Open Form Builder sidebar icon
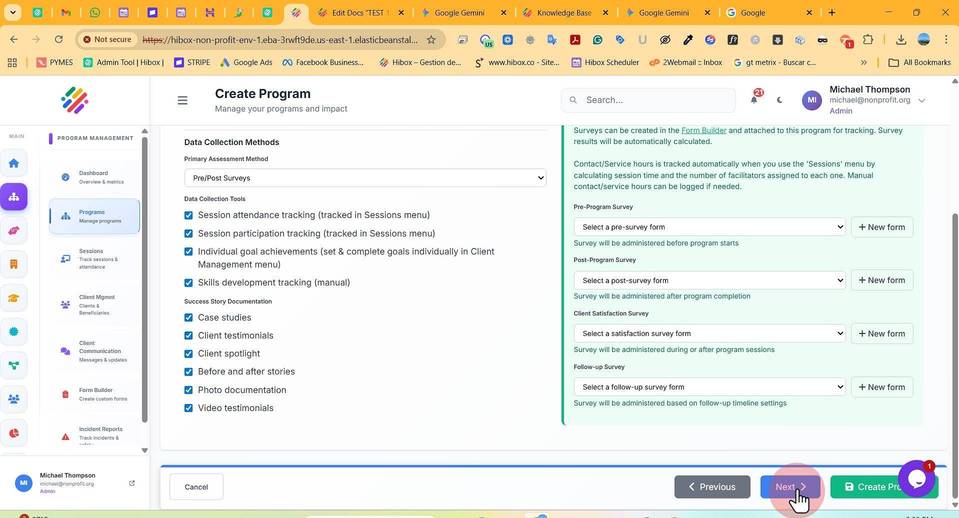 click(65, 394)
